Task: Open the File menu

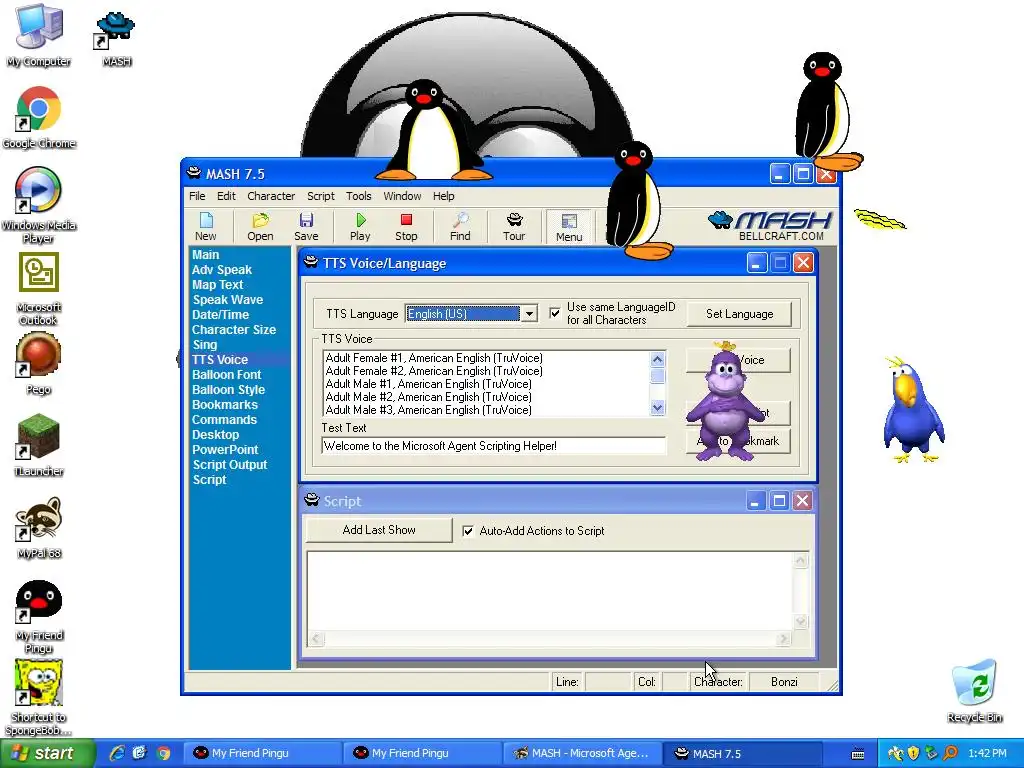Action: pyautogui.click(x=197, y=196)
